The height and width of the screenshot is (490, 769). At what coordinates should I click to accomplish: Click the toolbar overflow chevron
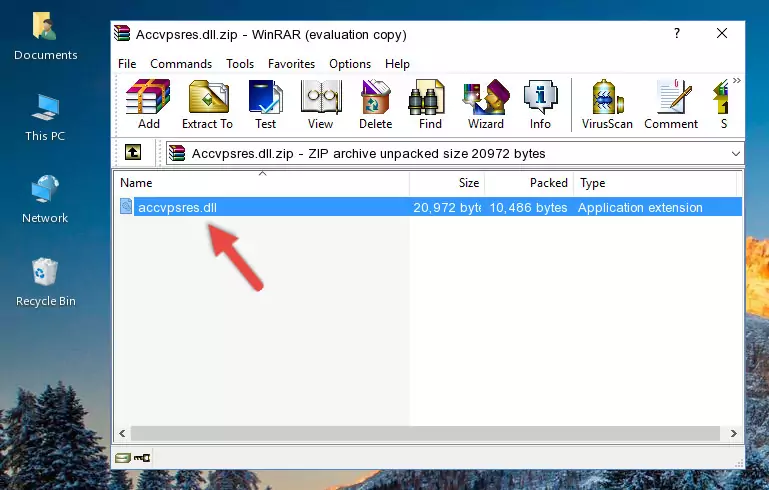click(x=737, y=80)
